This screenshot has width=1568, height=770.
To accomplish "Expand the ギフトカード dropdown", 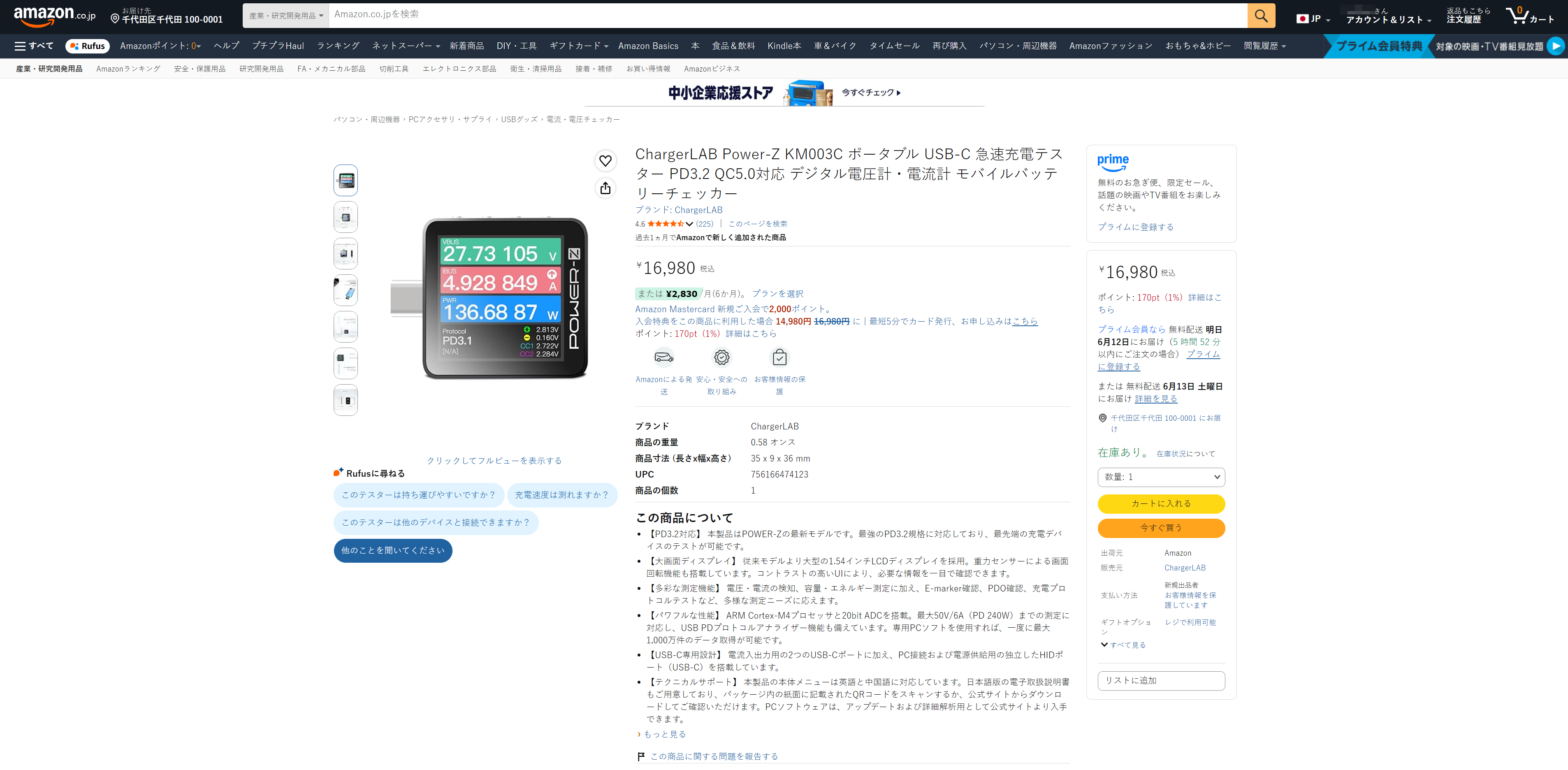I will pos(578,46).
